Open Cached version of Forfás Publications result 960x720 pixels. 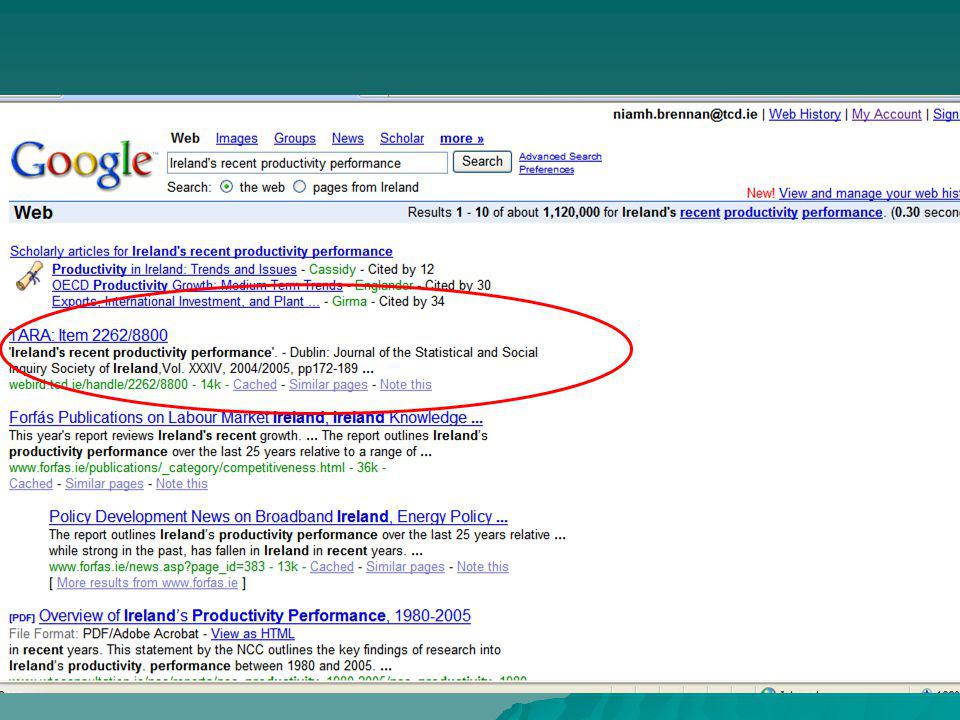pyautogui.click(x=31, y=484)
